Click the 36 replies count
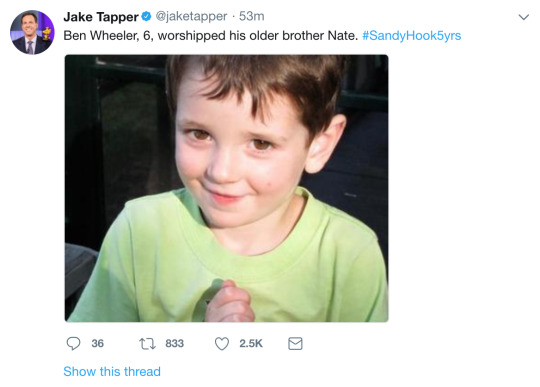 97,343
